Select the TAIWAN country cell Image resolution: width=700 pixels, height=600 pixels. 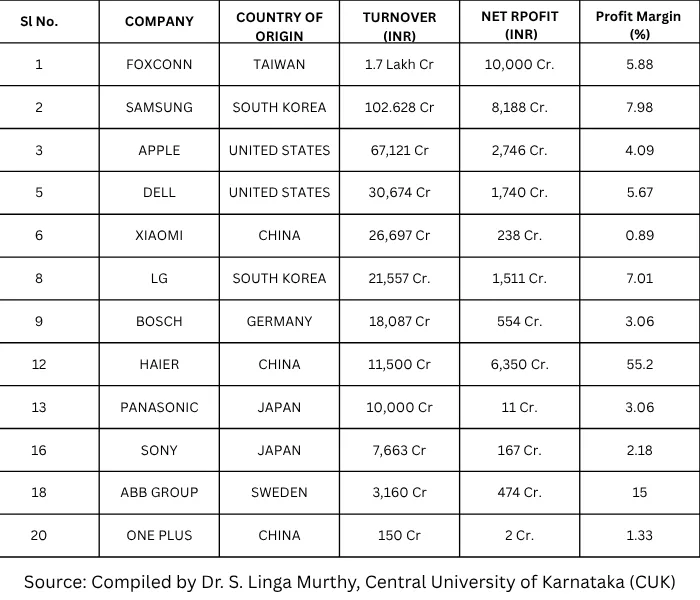pyautogui.click(x=279, y=64)
